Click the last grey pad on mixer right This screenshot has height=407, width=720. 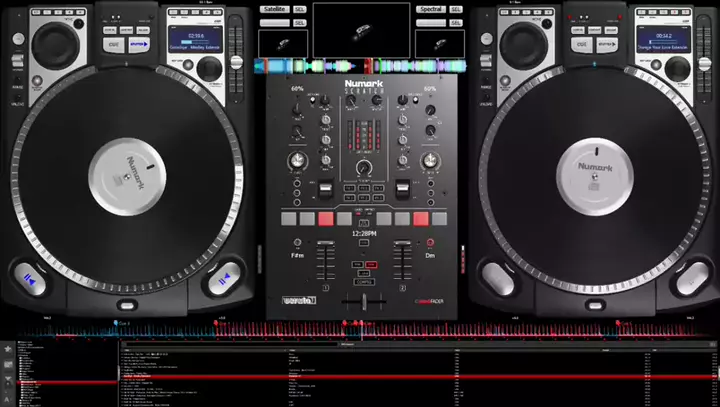439,219
